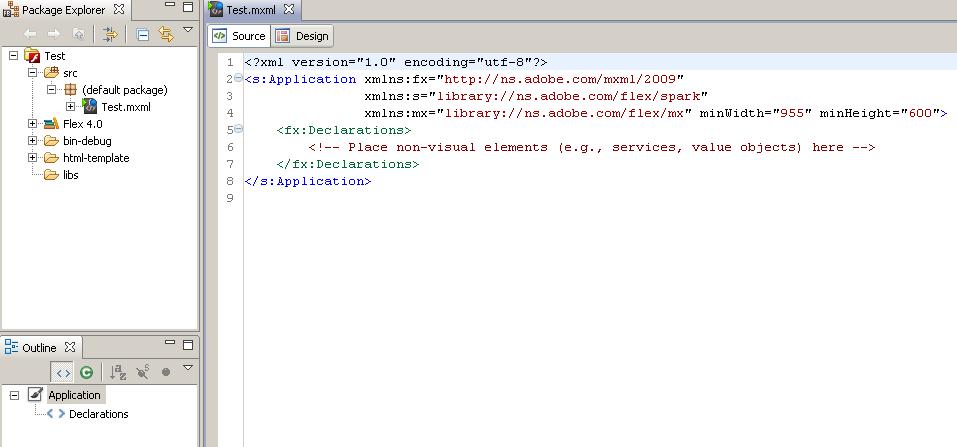Click the non-visual elements comment line
957x447 pixels.
(x=592, y=147)
